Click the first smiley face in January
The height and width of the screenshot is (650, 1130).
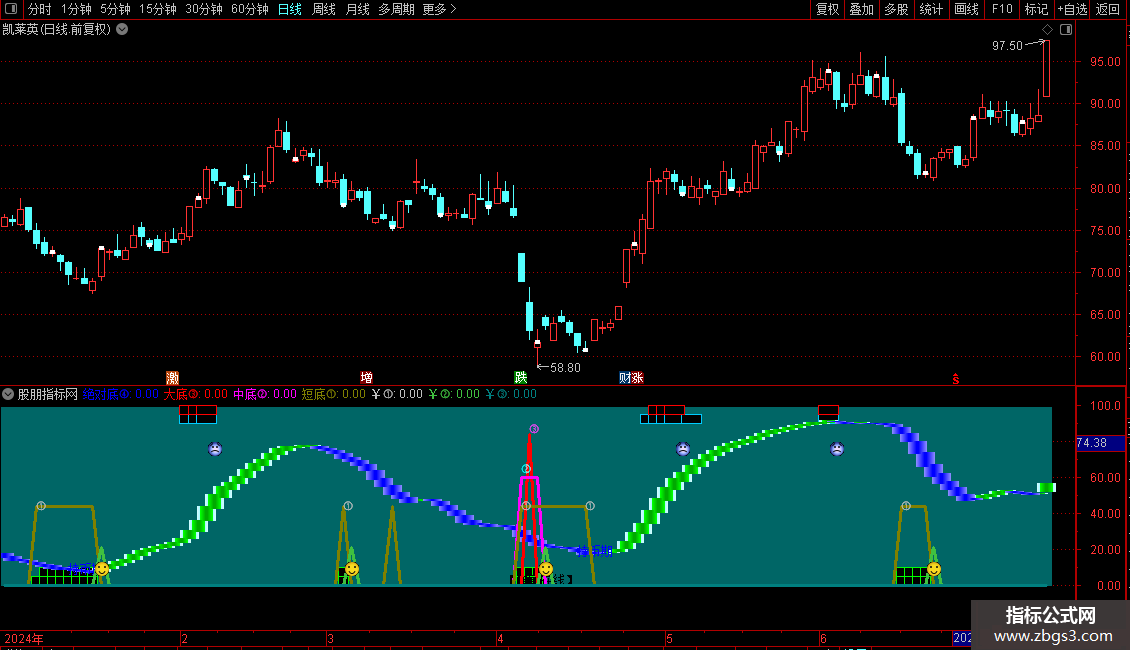(x=102, y=569)
